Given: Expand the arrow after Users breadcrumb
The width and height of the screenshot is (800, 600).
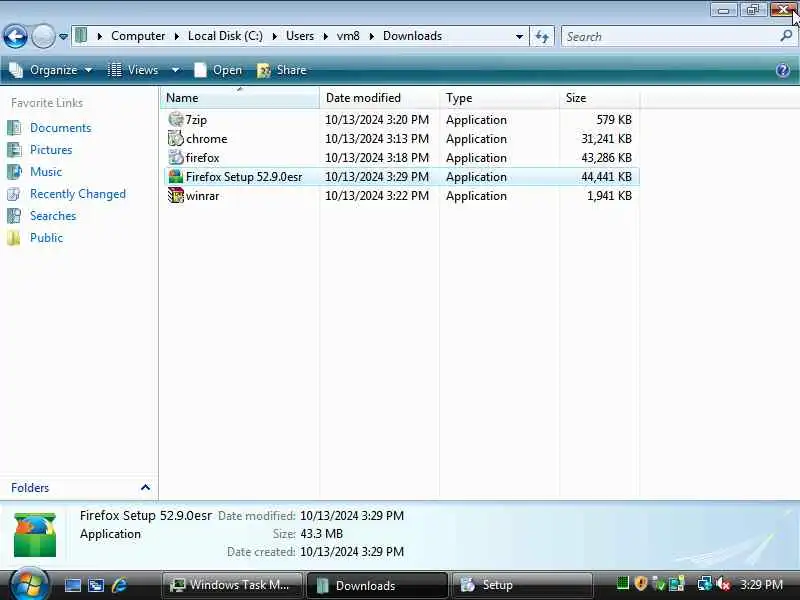Looking at the screenshot, I should pyautogui.click(x=326, y=36).
